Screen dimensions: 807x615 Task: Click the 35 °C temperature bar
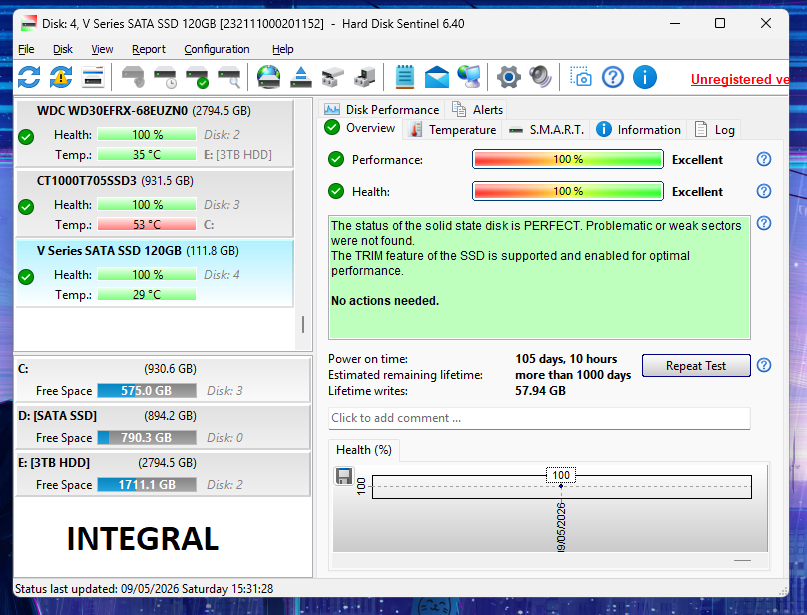(x=147, y=154)
